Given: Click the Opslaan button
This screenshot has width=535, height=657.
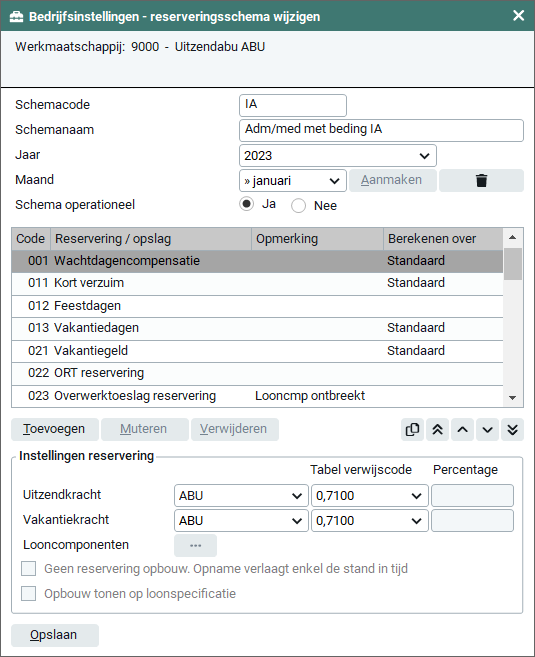Looking at the screenshot, I should pyautogui.click(x=55, y=635).
